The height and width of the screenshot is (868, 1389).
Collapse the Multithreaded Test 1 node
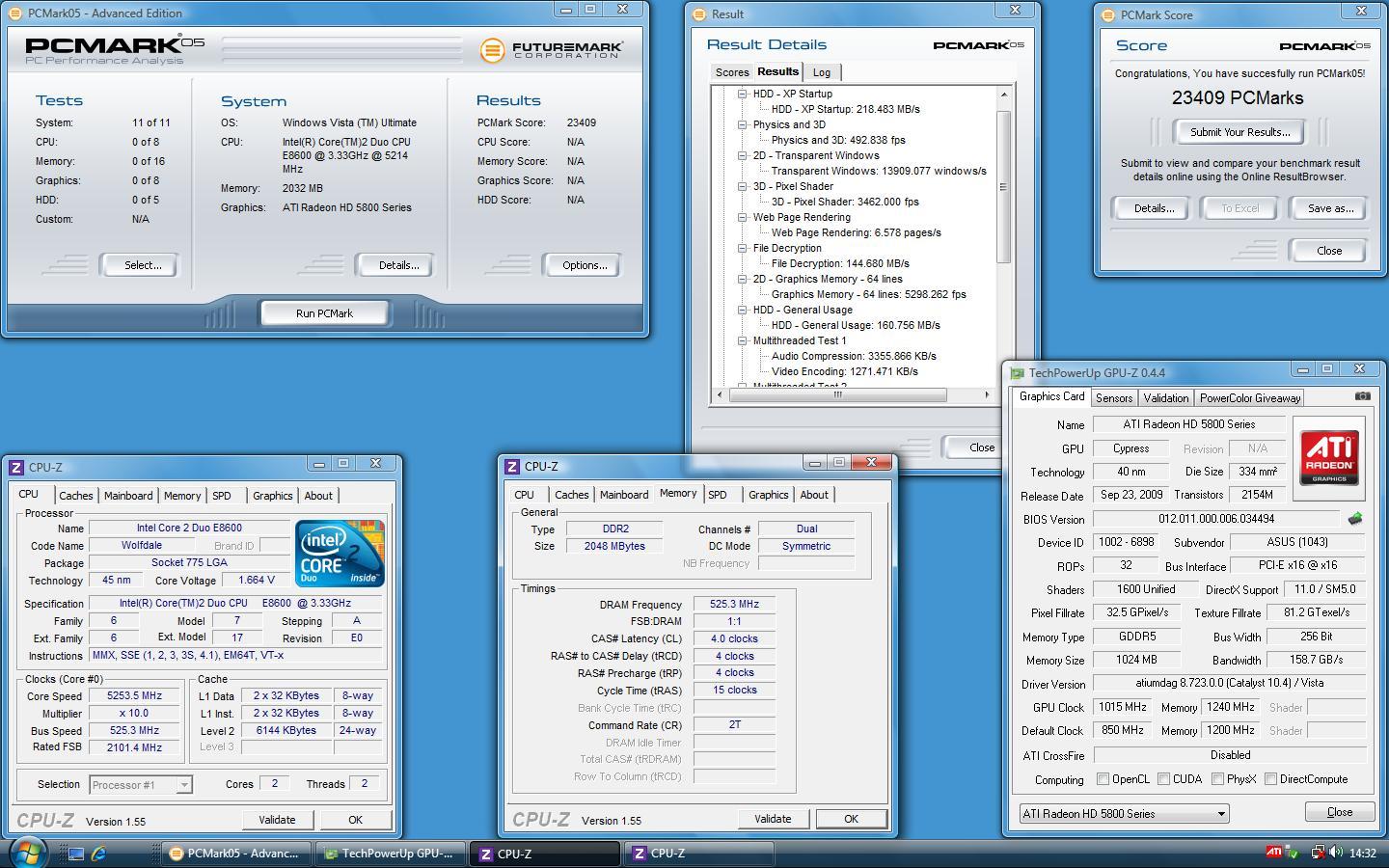click(742, 340)
